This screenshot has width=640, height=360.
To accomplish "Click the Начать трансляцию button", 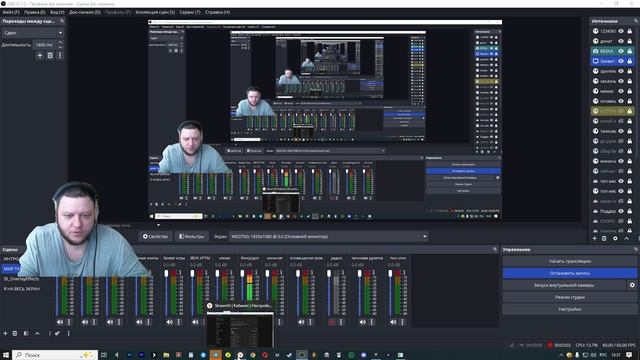I will coord(570,261).
